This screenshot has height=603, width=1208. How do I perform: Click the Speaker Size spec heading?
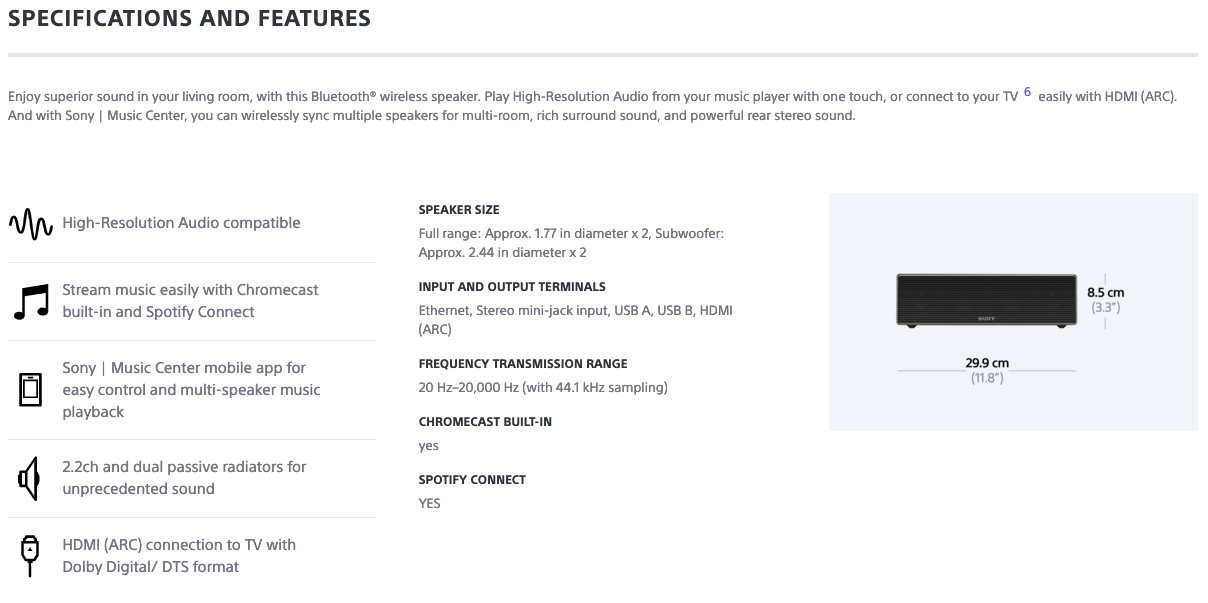[x=459, y=210]
